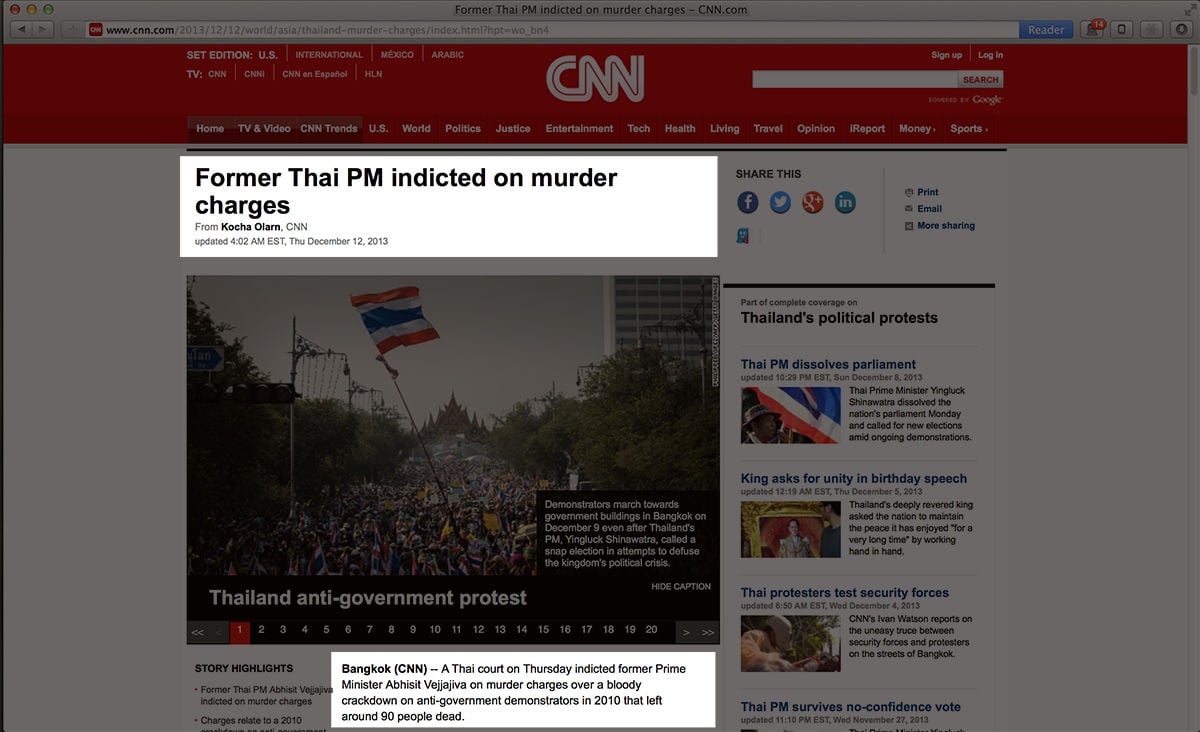Open the Justice section

tap(513, 129)
